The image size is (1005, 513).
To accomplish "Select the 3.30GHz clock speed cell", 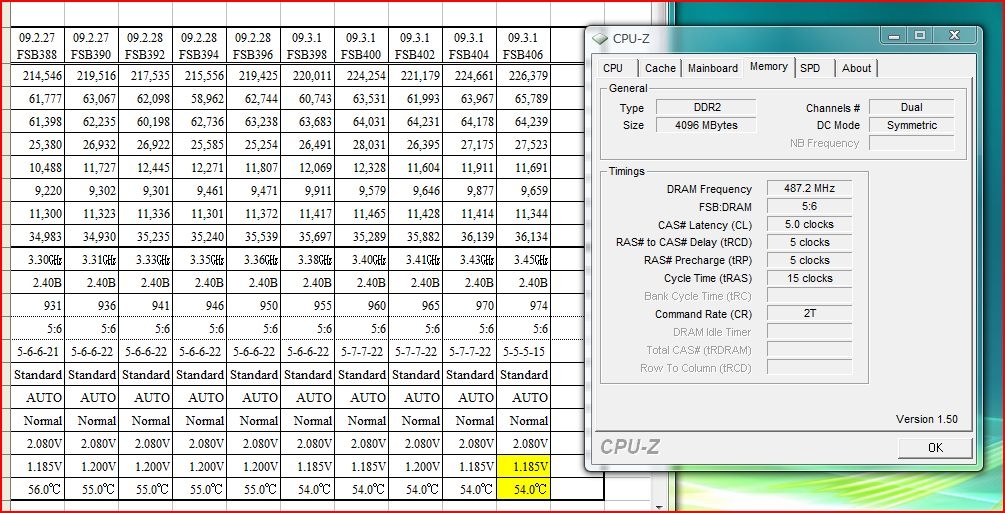I will coord(38,260).
